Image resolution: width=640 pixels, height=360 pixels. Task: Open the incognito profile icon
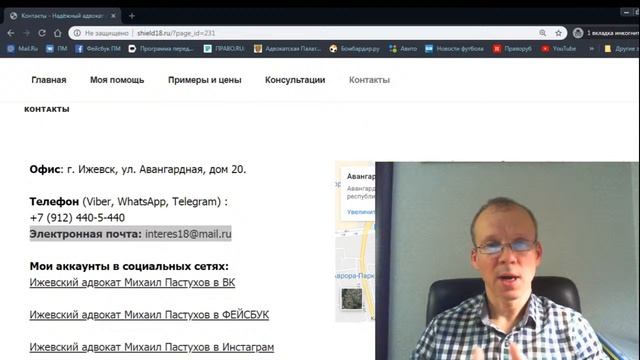pos(578,33)
